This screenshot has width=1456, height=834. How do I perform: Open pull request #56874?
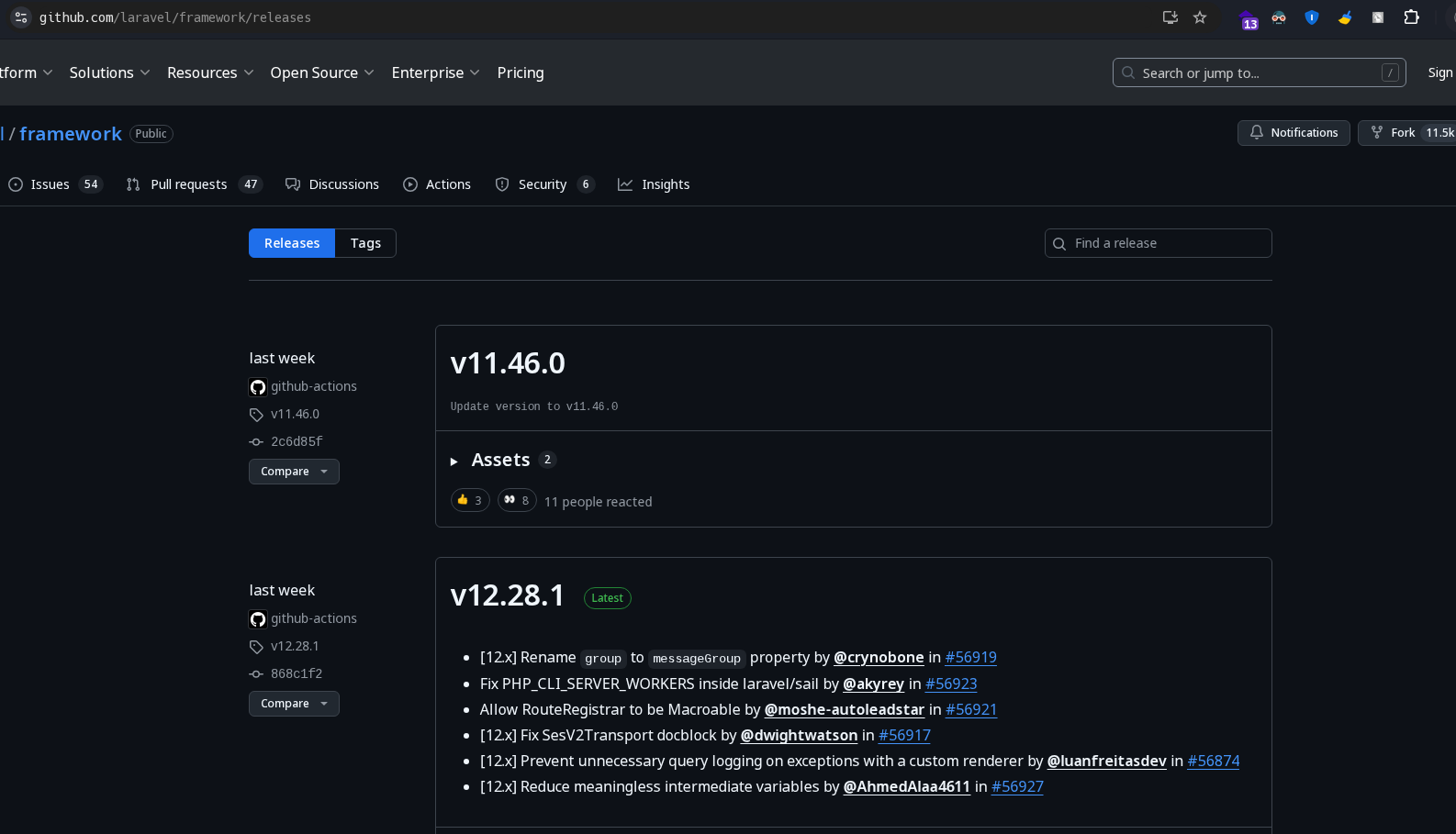click(1214, 762)
